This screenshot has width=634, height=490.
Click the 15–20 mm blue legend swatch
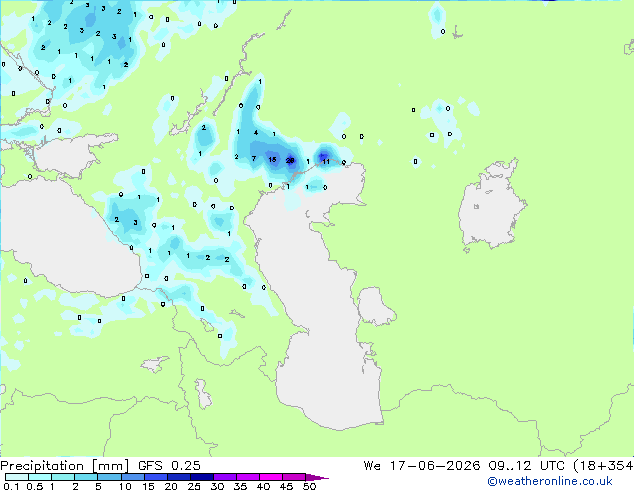tap(155, 477)
